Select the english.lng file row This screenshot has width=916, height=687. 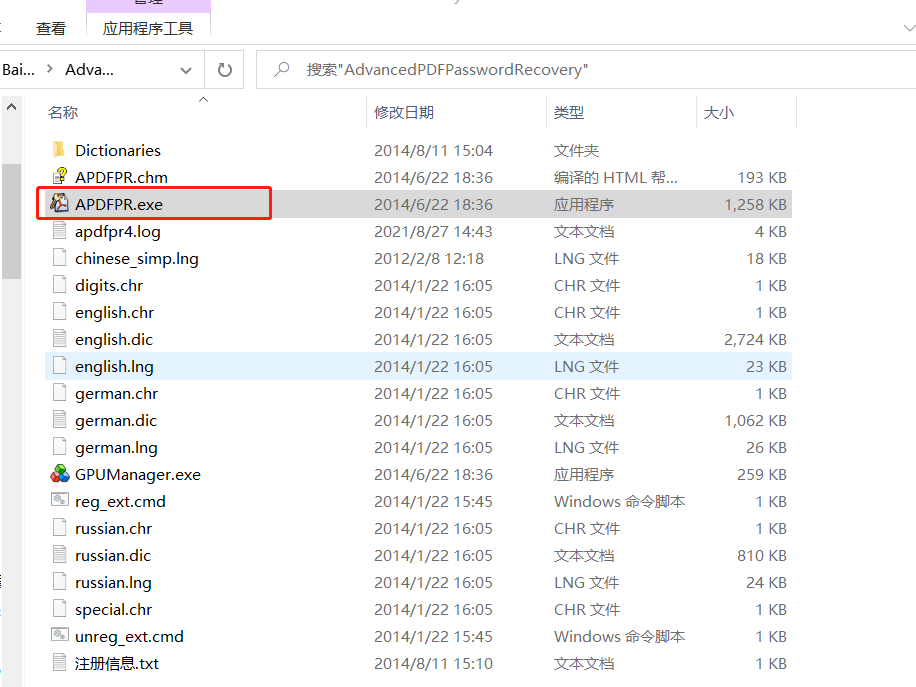114,366
